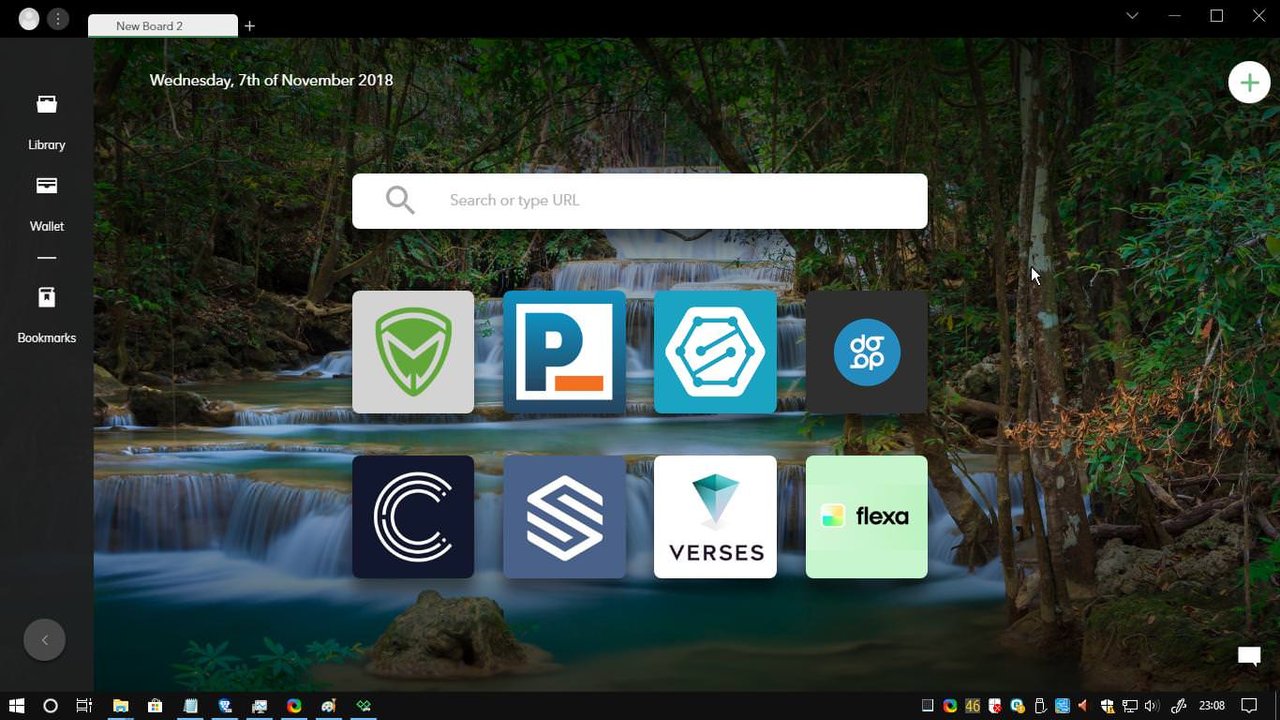Open File Explorer from taskbar
The height and width of the screenshot is (720, 1280).
coord(120,706)
